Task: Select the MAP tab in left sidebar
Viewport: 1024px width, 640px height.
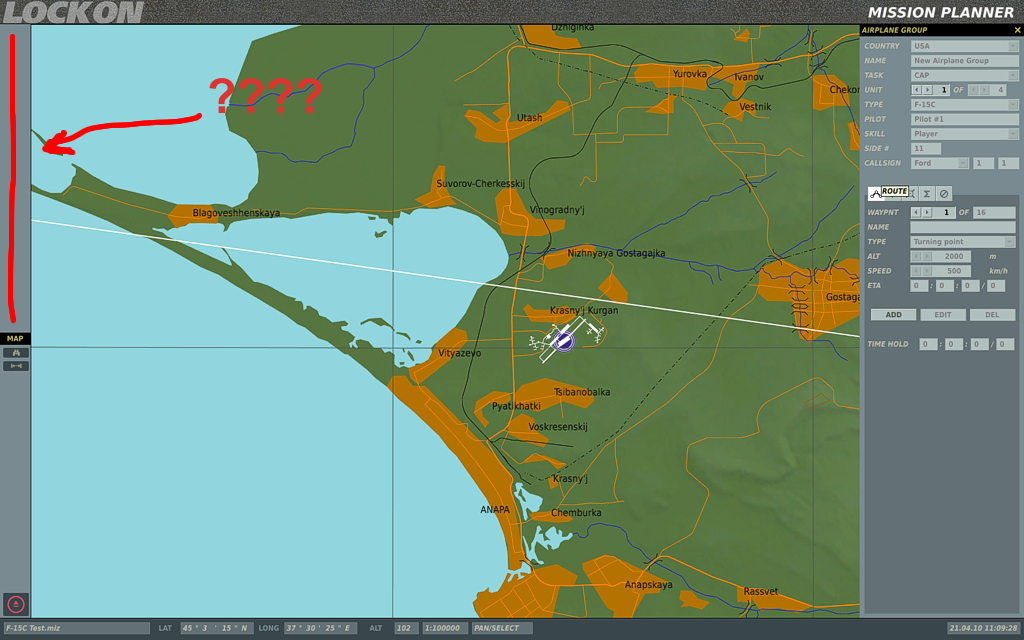Action: (15, 338)
